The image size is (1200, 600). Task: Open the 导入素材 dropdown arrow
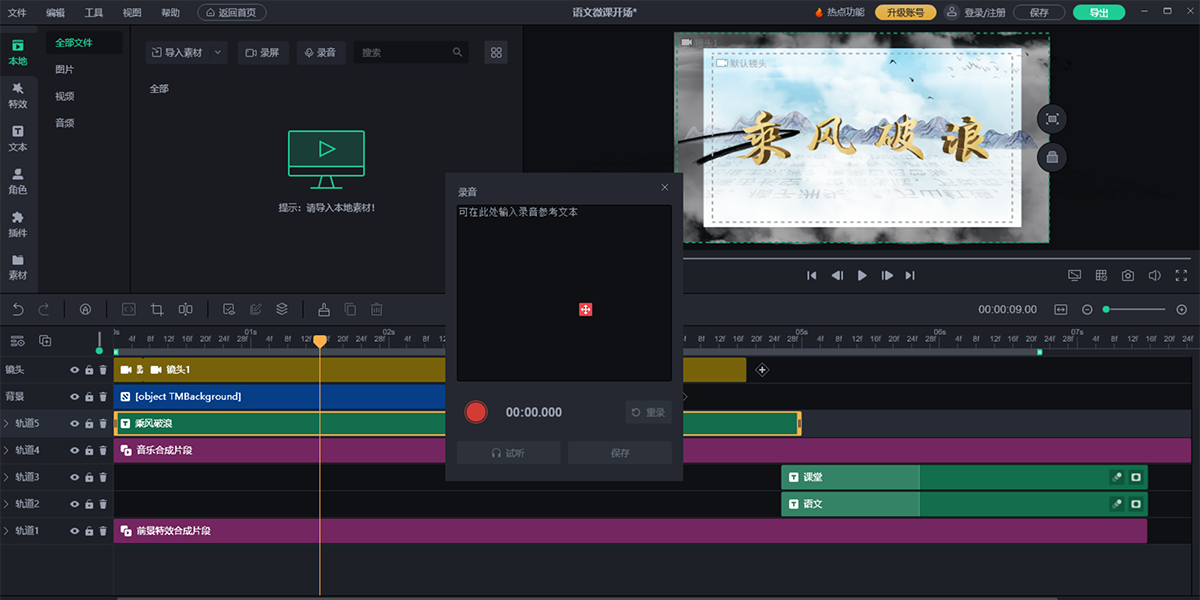coord(219,52)
